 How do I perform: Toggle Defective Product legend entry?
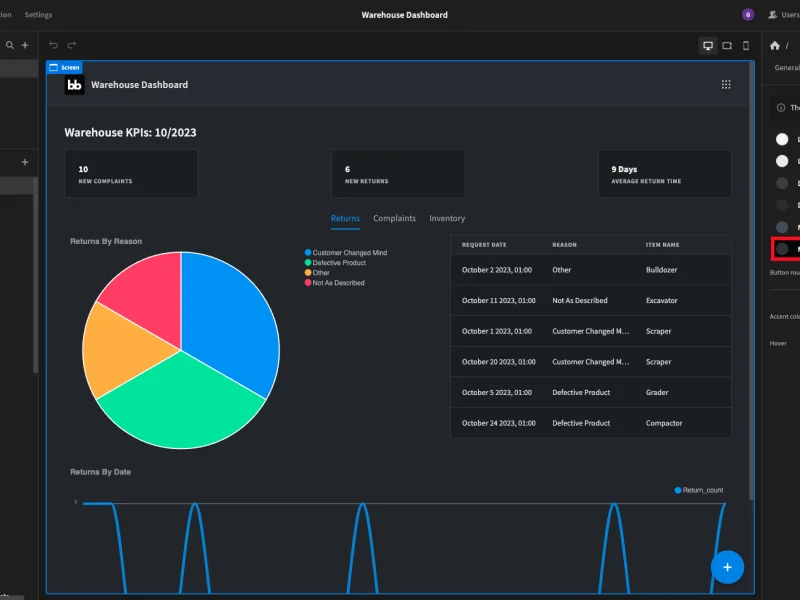339,263
